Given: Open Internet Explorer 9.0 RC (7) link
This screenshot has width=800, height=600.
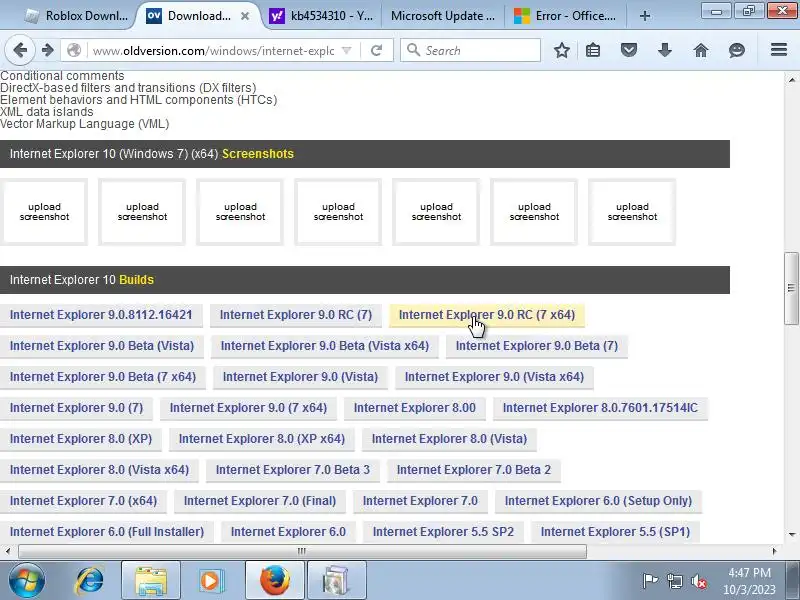Looking at the screenshot, I should coord(296,315).
